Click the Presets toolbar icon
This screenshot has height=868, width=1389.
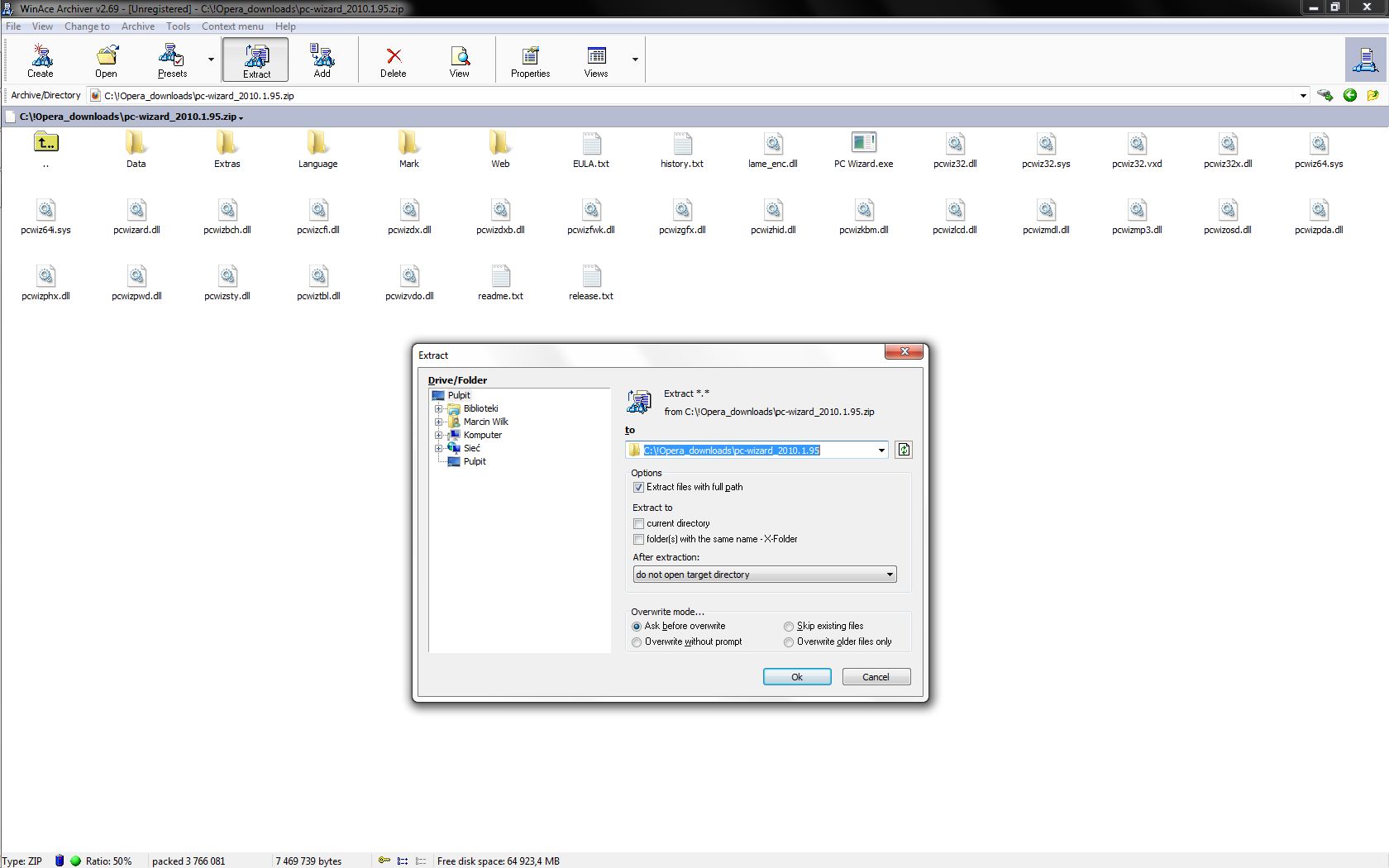point(172,60)
